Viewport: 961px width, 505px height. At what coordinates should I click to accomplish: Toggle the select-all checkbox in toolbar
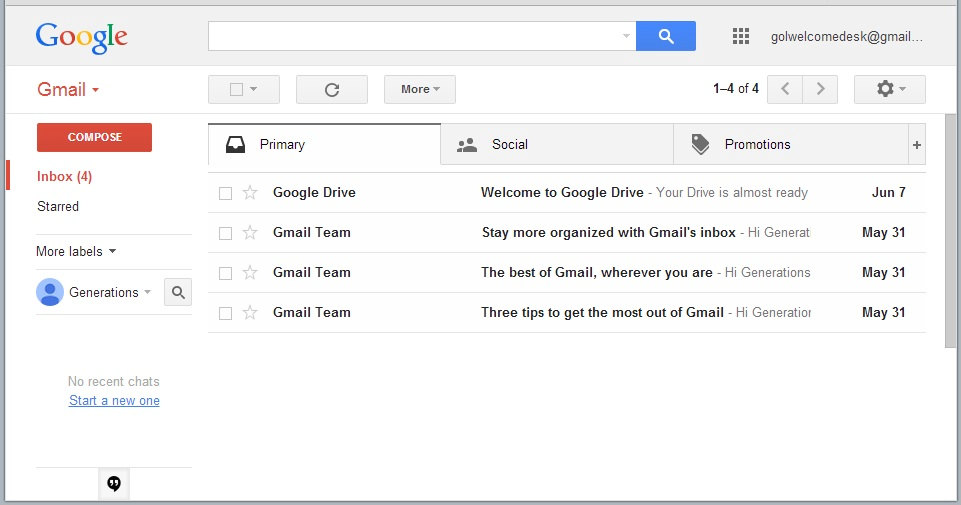237,89
